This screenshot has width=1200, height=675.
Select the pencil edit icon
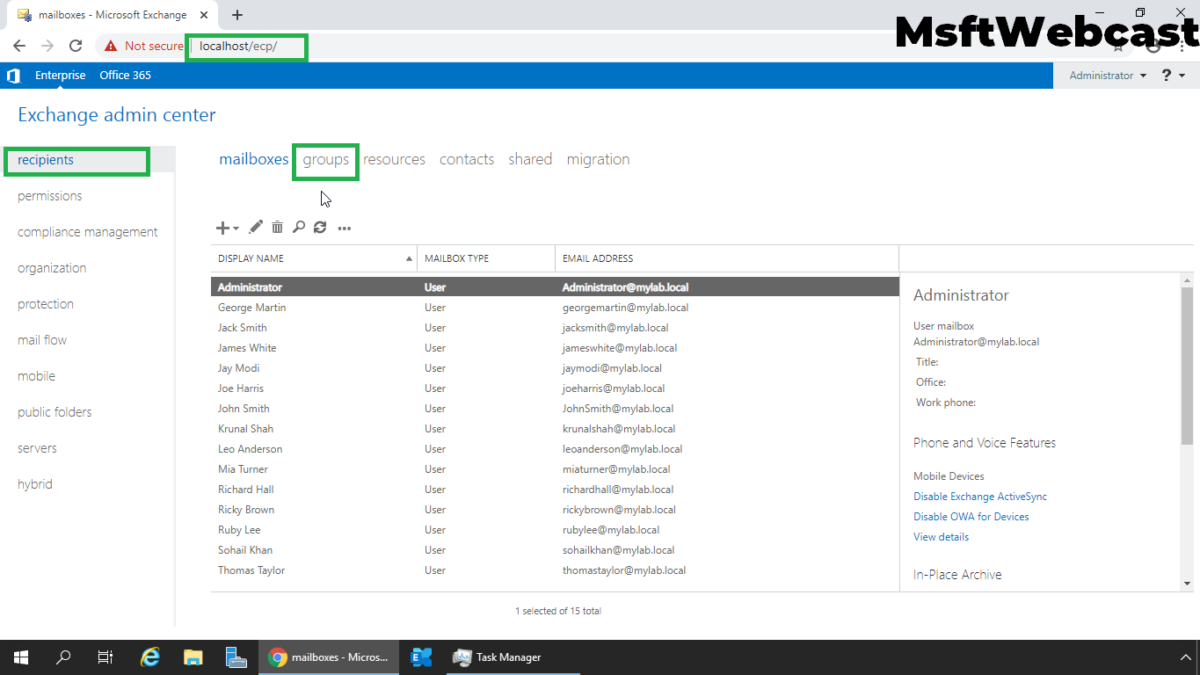click(255, 227)
